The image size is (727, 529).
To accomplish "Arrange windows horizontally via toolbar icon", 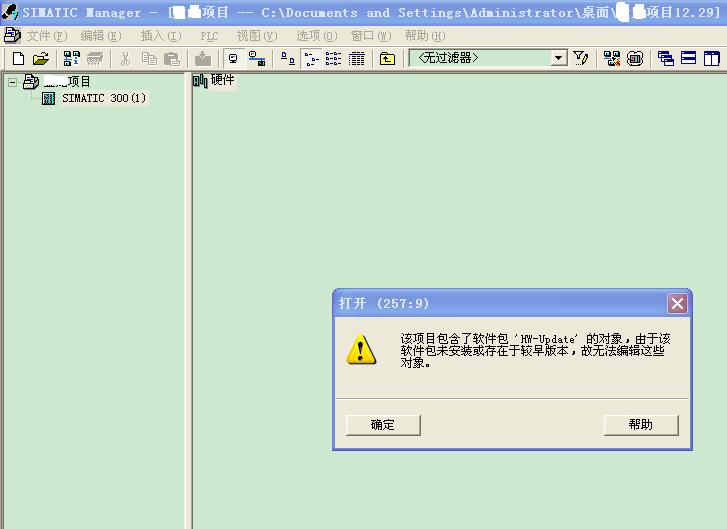I will click(x=689, y=59).
